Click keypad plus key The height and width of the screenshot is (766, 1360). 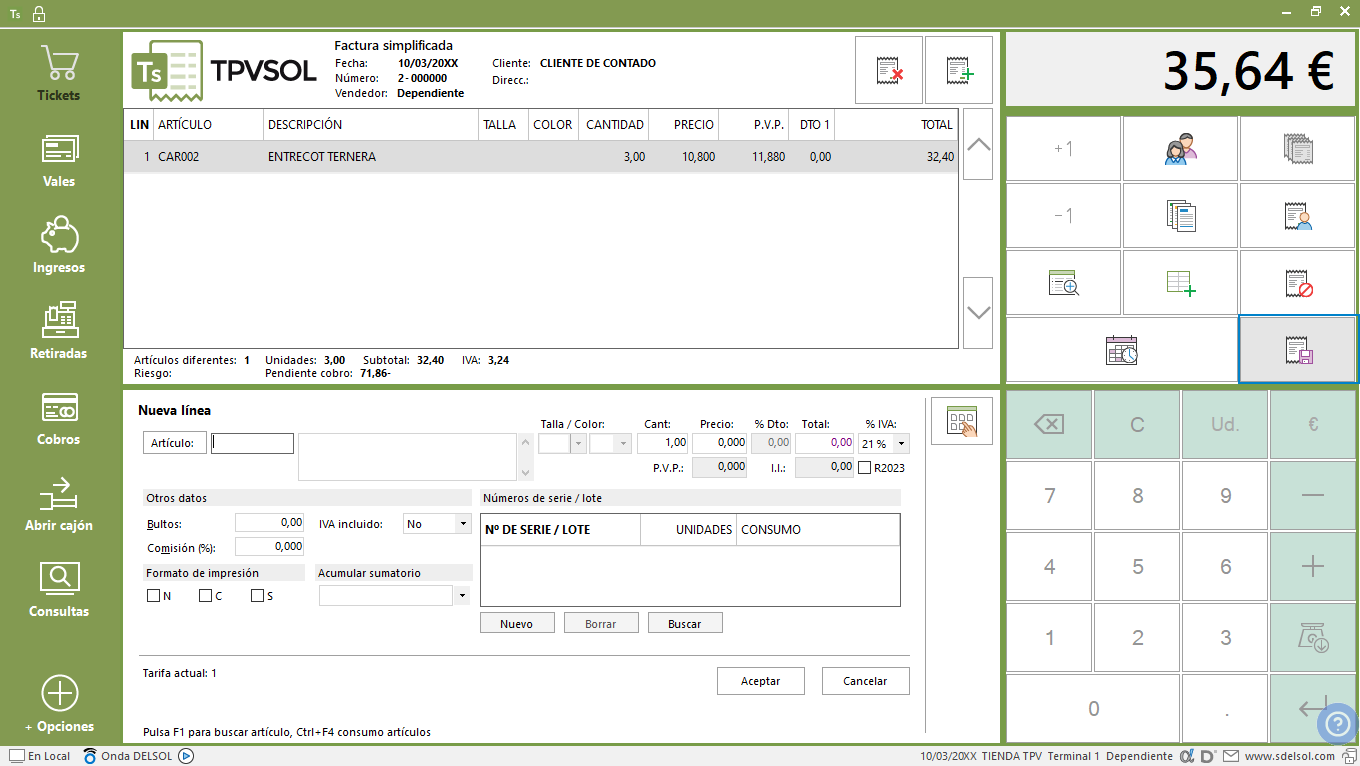[x=1313, y=567]
